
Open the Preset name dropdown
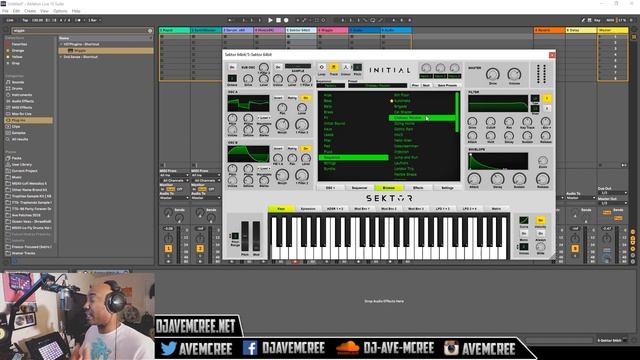coord(377,86)
